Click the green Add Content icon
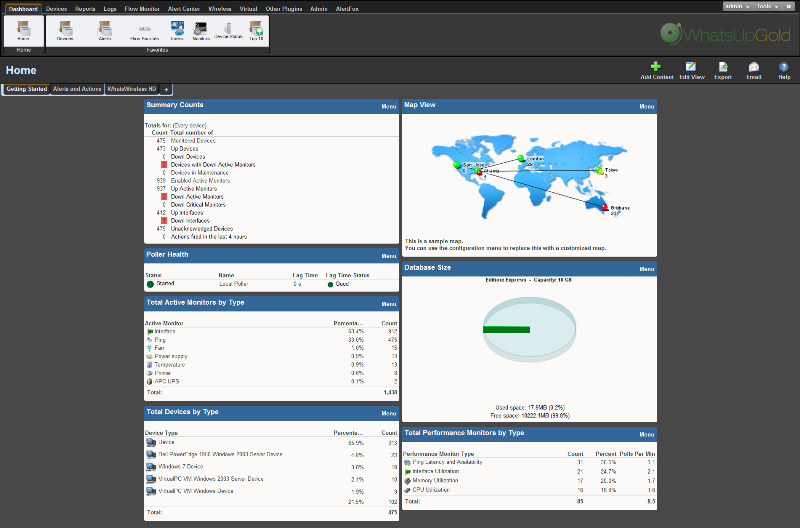800x528 pixels. click(x=656, y=69)
